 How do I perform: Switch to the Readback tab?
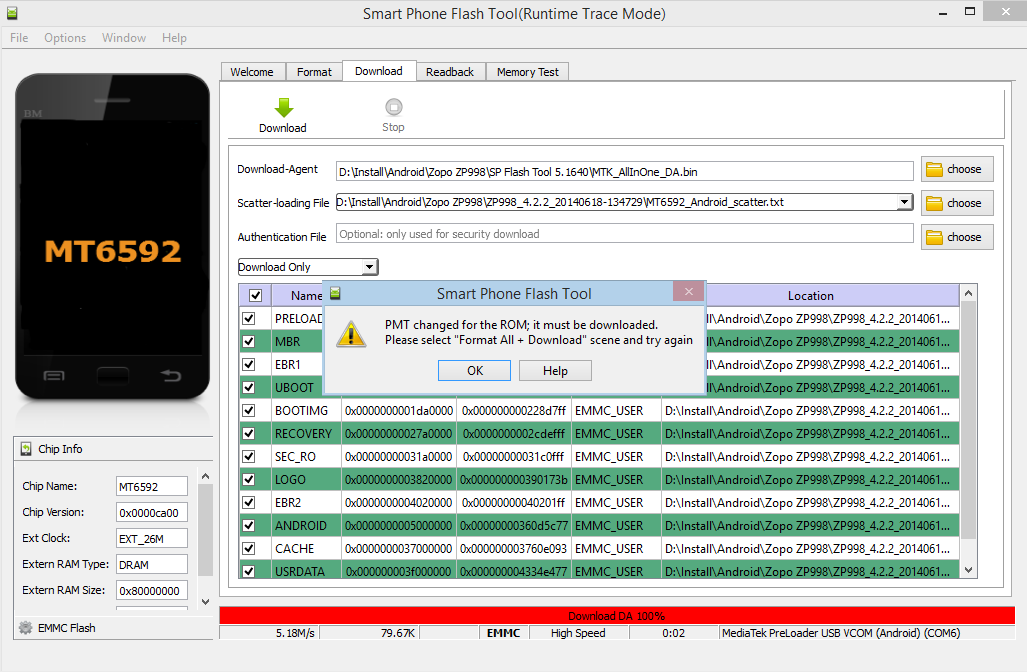[x=450, y=72]
